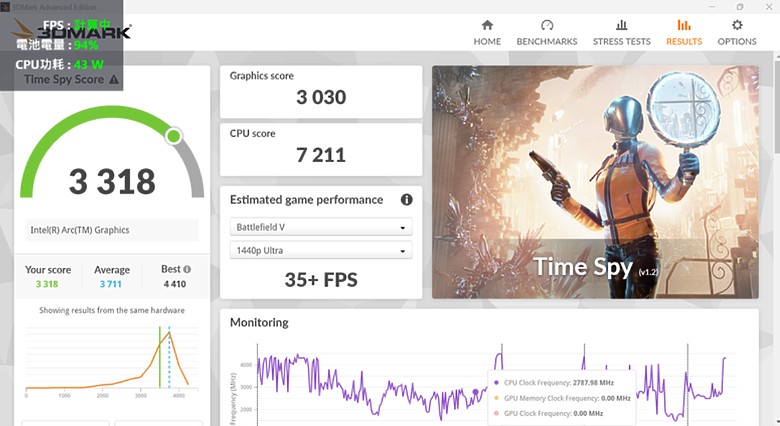Click the score distribution chart

click(x=112, y=361)
